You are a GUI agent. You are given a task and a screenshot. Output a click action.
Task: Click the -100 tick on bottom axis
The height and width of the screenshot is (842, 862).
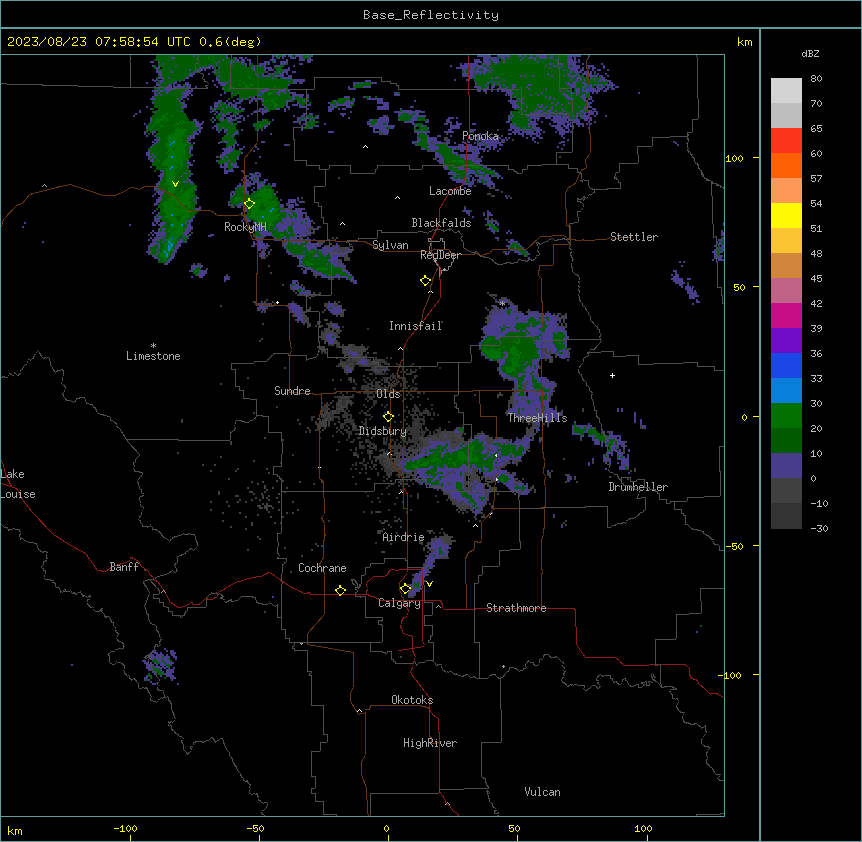tap(125, 829)
